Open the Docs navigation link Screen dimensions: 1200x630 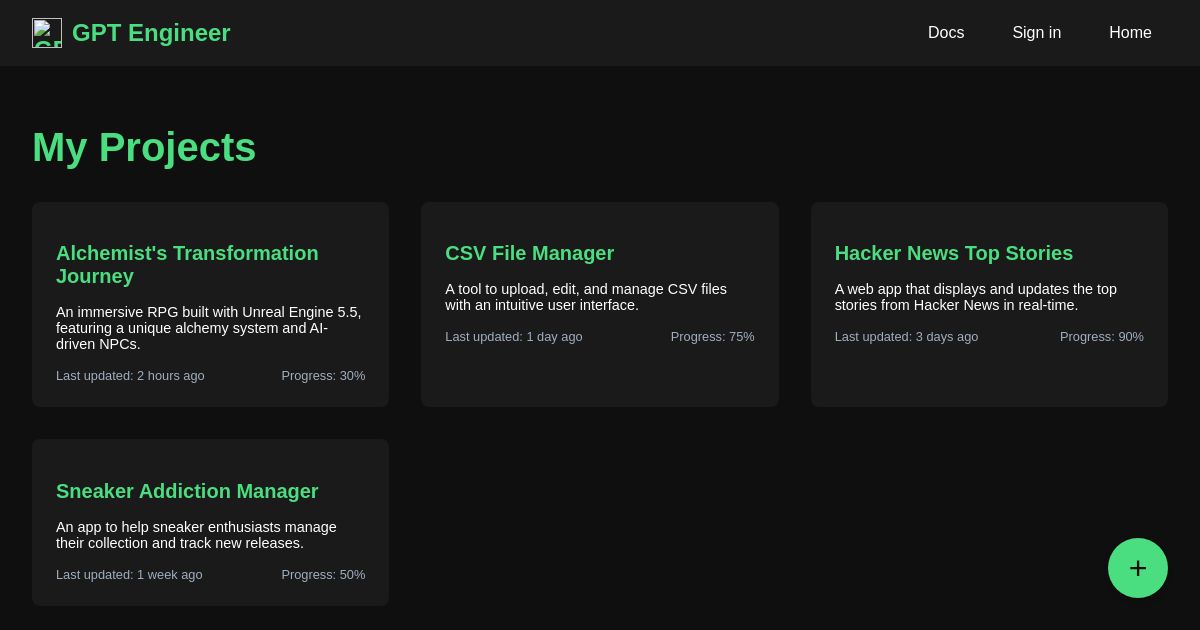945,33
